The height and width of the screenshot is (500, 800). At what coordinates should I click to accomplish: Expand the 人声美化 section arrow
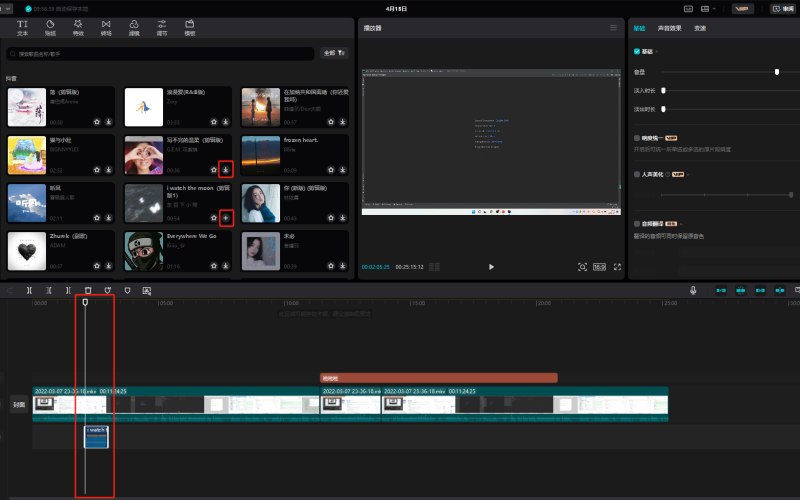click(688, 174)
